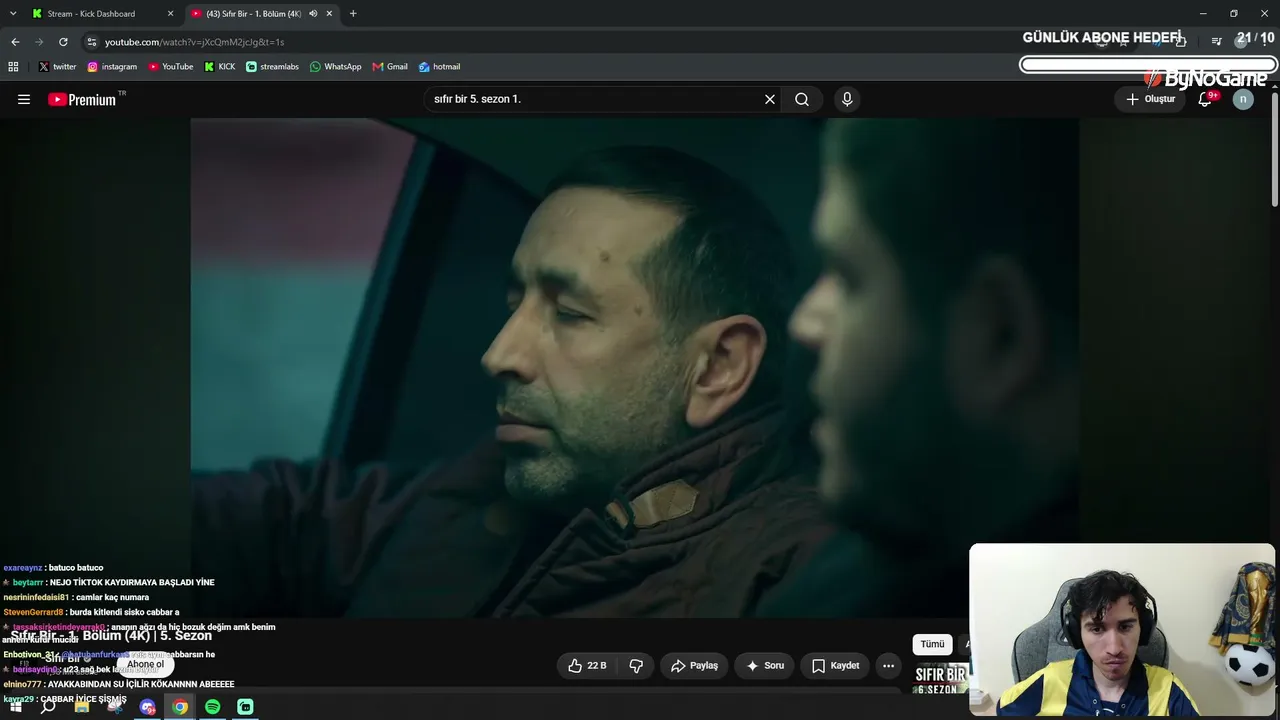The image size is (1280, 720).
Task: Open File Explorer from the taskbar
Action: 82,707
